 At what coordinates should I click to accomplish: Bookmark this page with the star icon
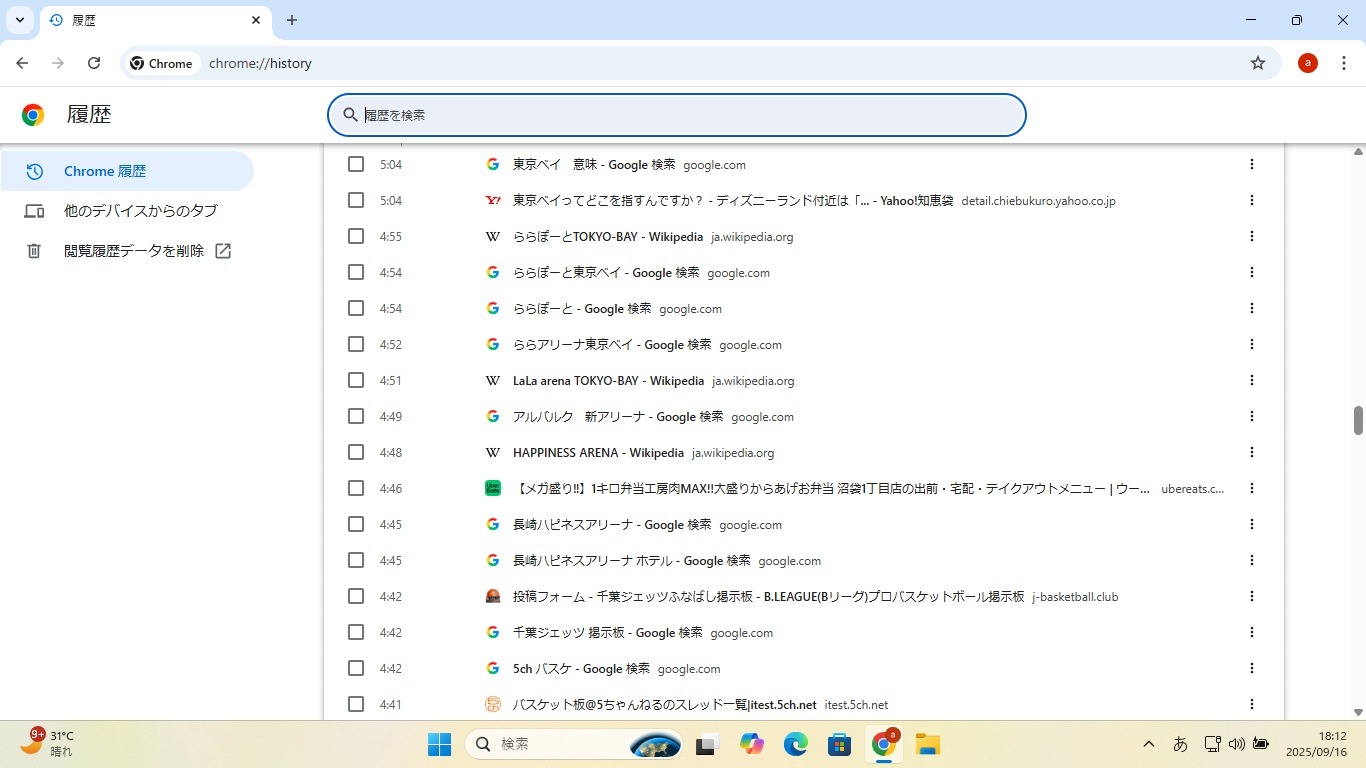1258,63
